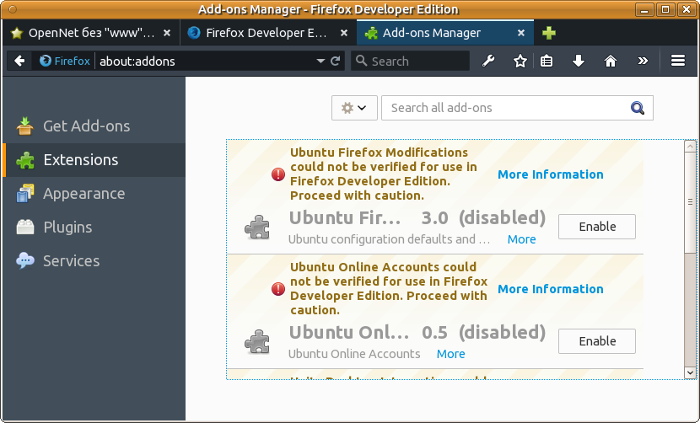Show bookmarks list icon in toolbar

(547, 61)
